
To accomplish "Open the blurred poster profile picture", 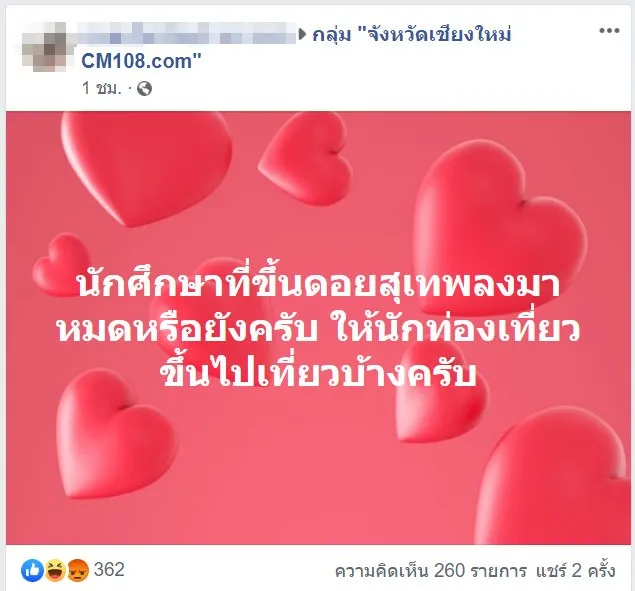I will [44, 47].
